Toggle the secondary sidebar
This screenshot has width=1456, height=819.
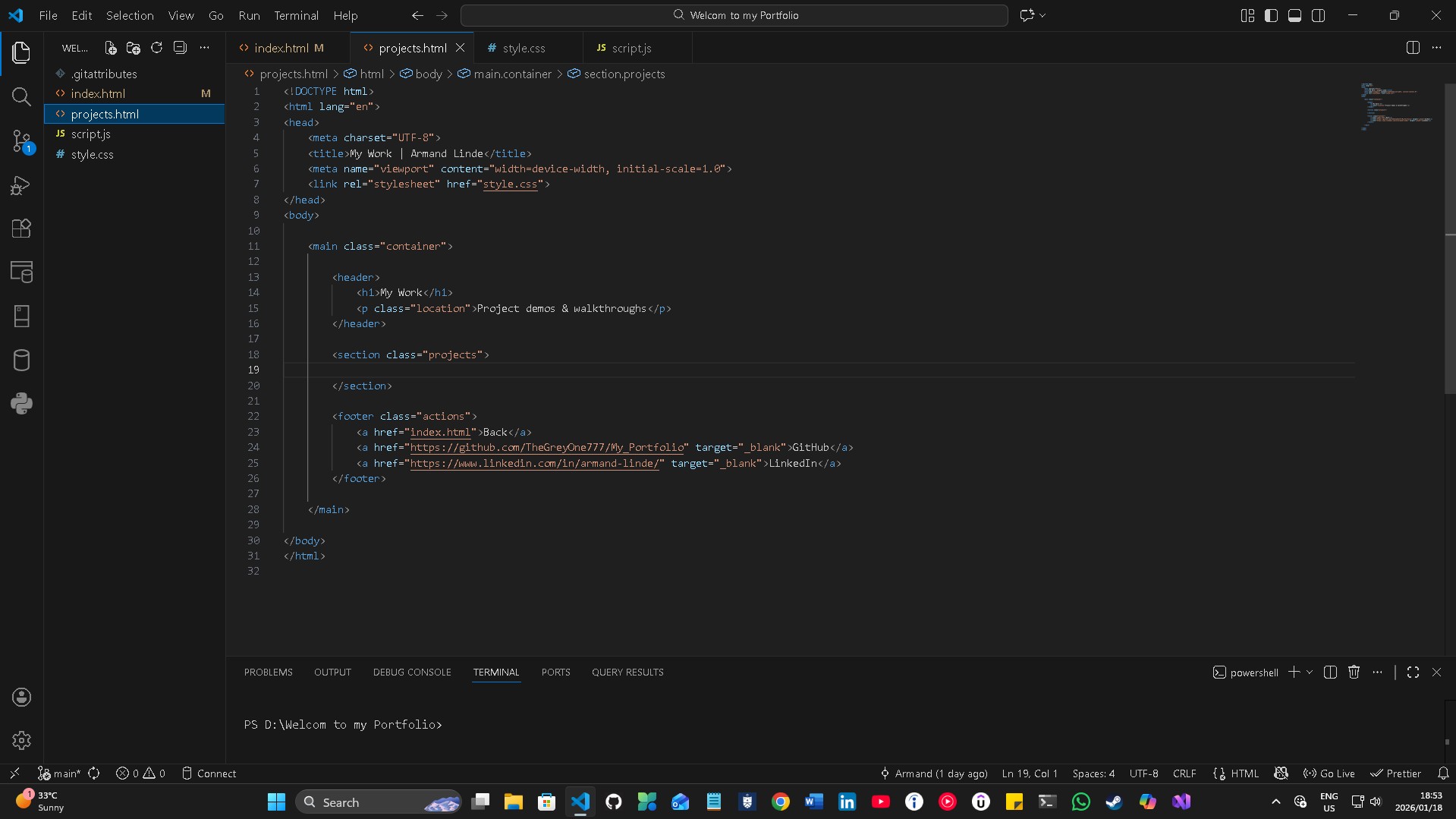tap(1319, 15)
